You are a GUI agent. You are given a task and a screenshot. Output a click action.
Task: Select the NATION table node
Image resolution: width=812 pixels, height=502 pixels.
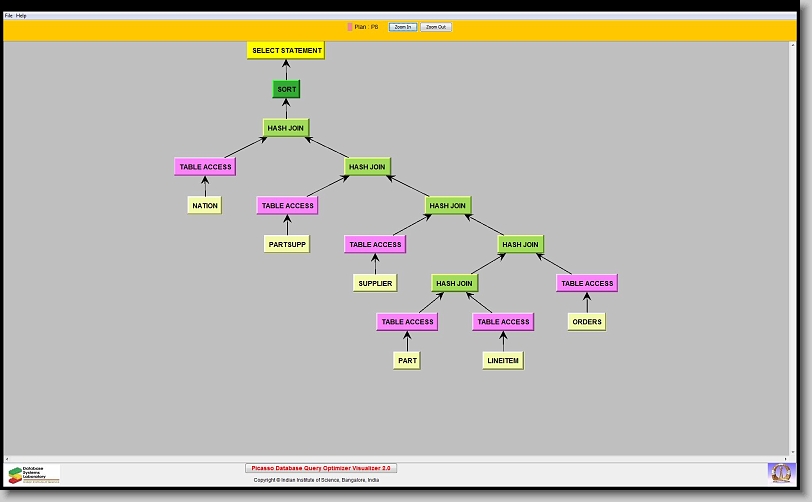click(x=204, y=205)
